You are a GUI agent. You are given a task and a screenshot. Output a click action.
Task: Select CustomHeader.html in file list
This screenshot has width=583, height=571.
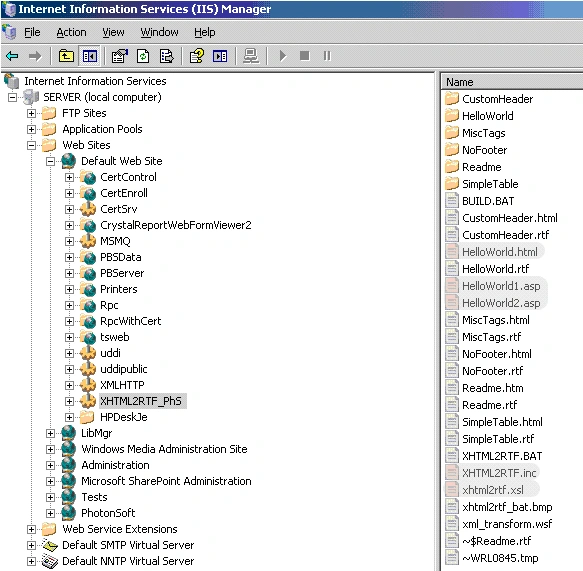(x=510, y=218)
